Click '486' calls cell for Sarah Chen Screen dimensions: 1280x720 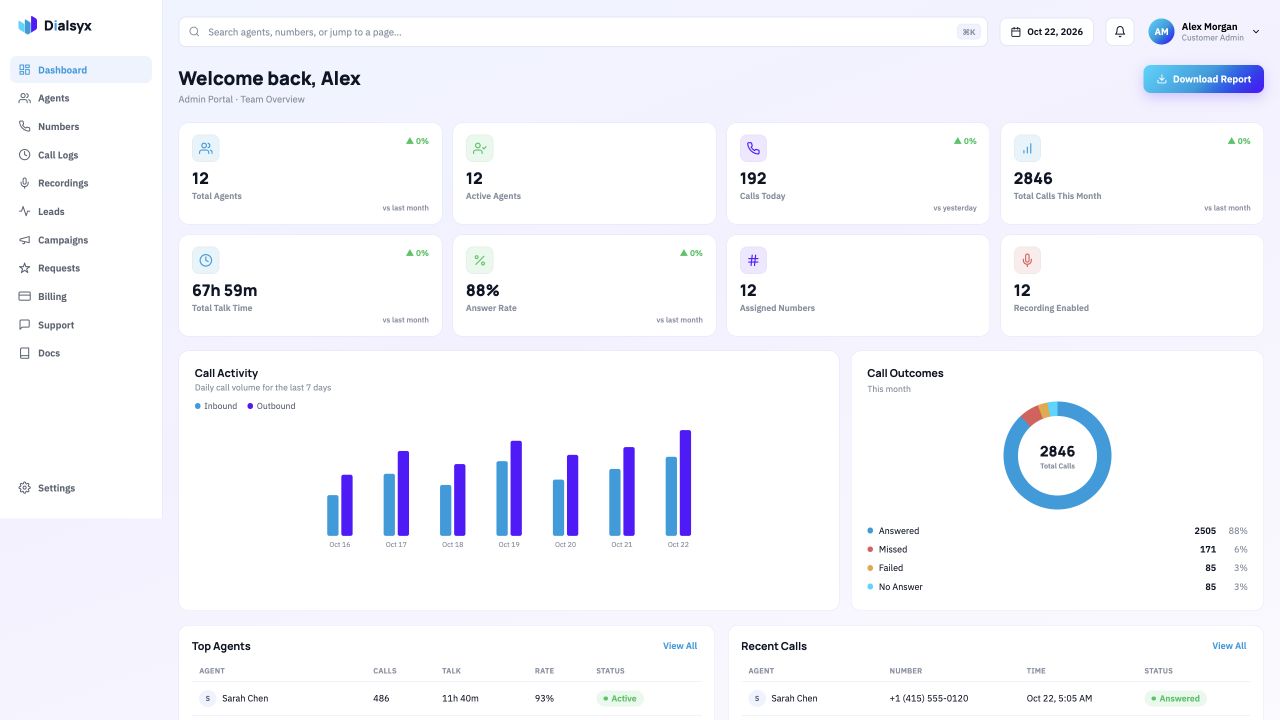tap(381, 698)
